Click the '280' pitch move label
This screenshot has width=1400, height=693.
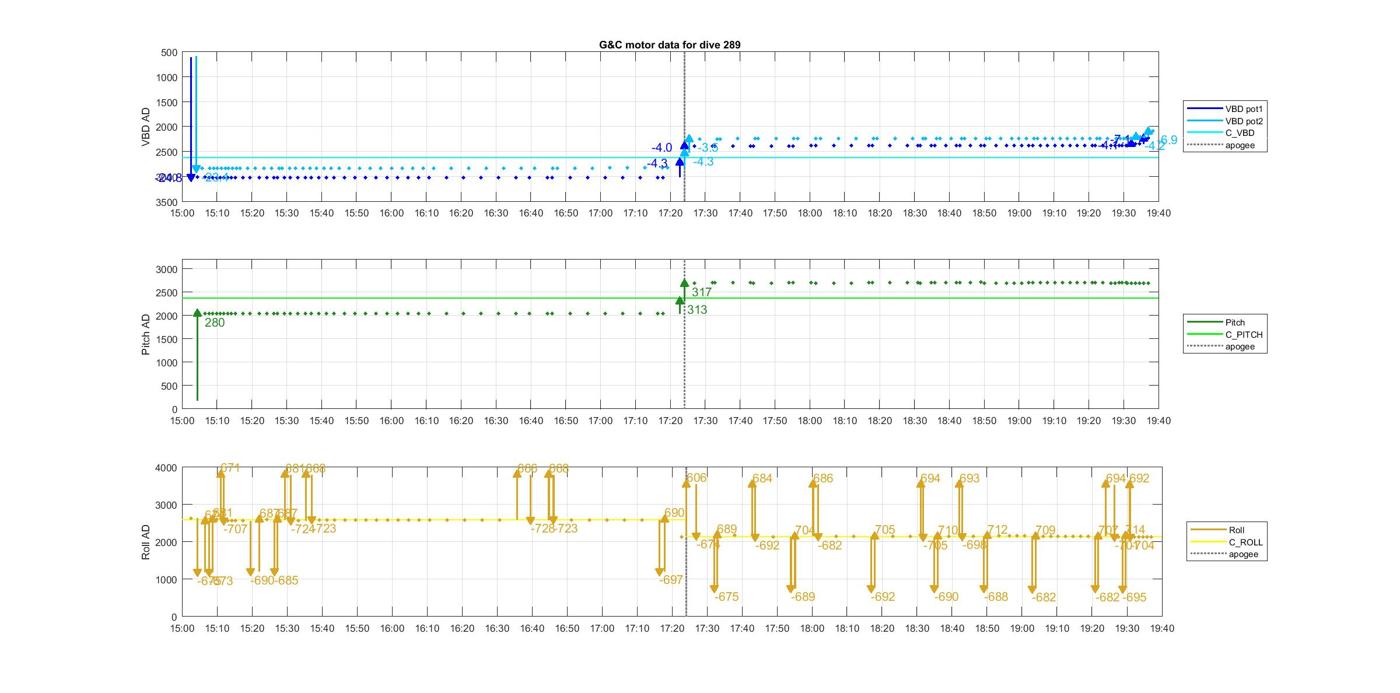pyautogui.click(x=215, y=323)
